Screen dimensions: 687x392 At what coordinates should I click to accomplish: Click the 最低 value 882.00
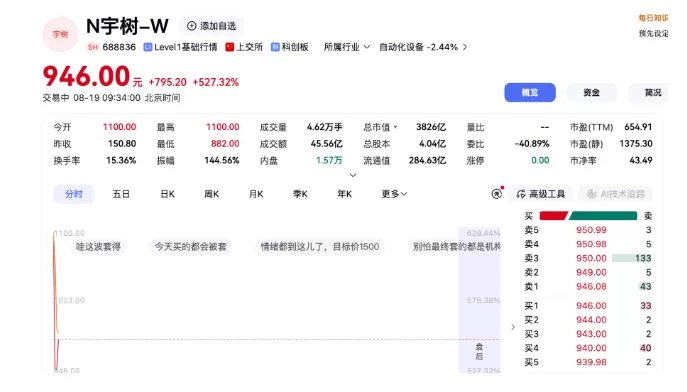click(x=225, y=144)
